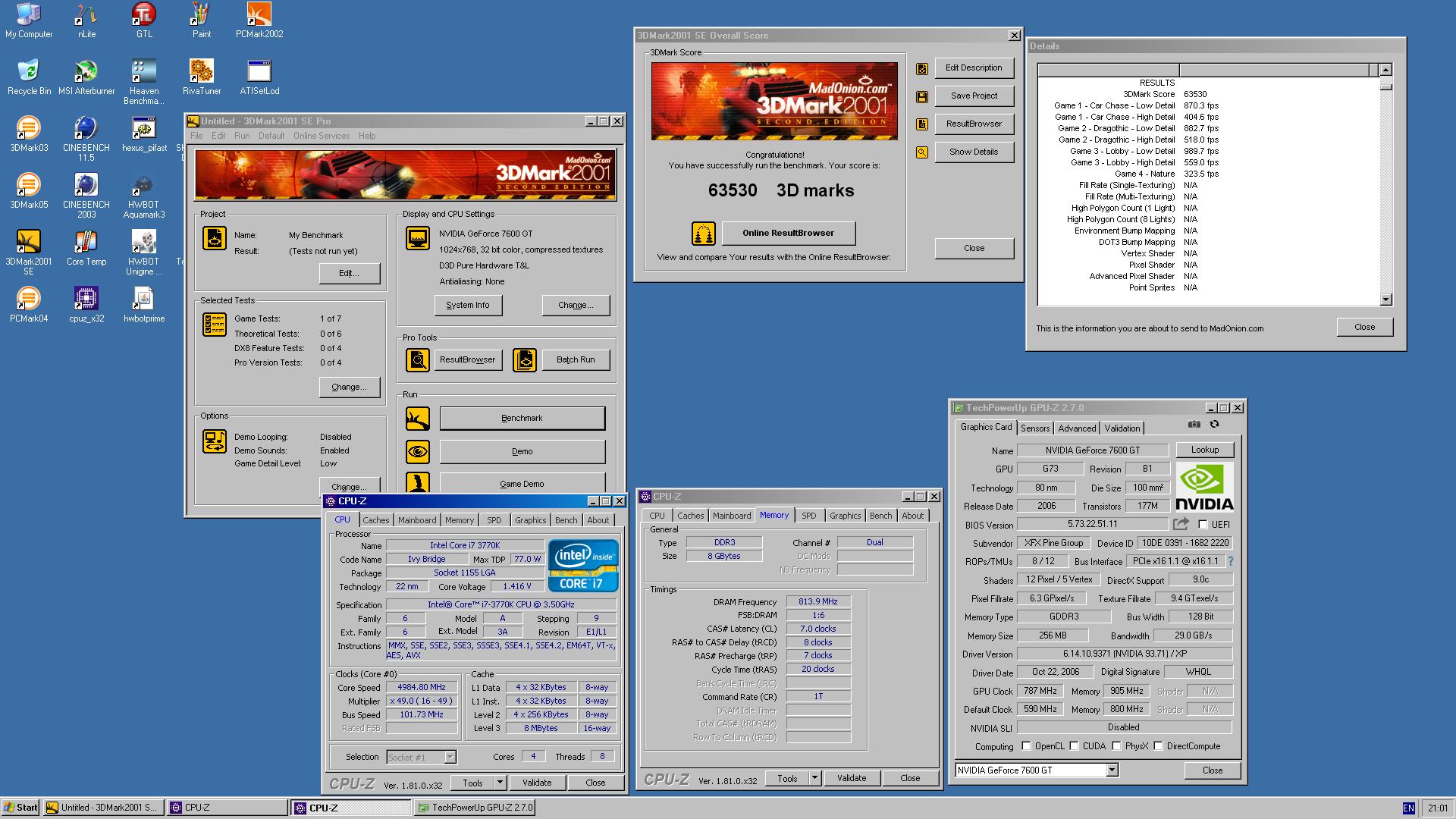Toggle the PhysX checkbox in GPU-Z
Image resolution: width=1456 pixels, height=819 pixels.
point(1116,746)
